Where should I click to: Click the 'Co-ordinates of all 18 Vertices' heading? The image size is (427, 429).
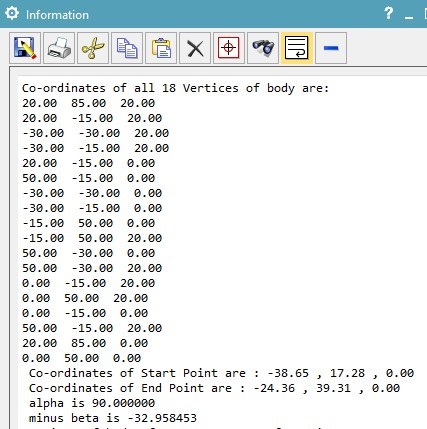pyautogui.click(x=175, y=88)
